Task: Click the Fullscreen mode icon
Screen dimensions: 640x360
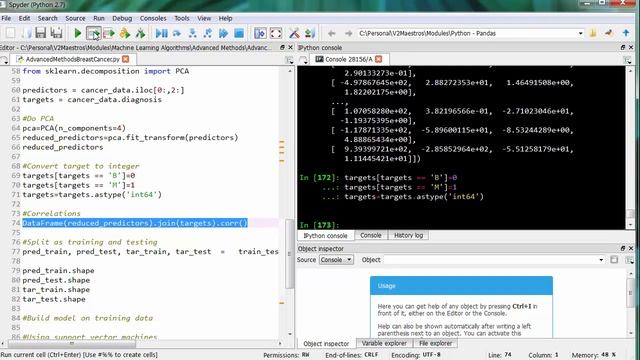Action: (x=276, y=33)
